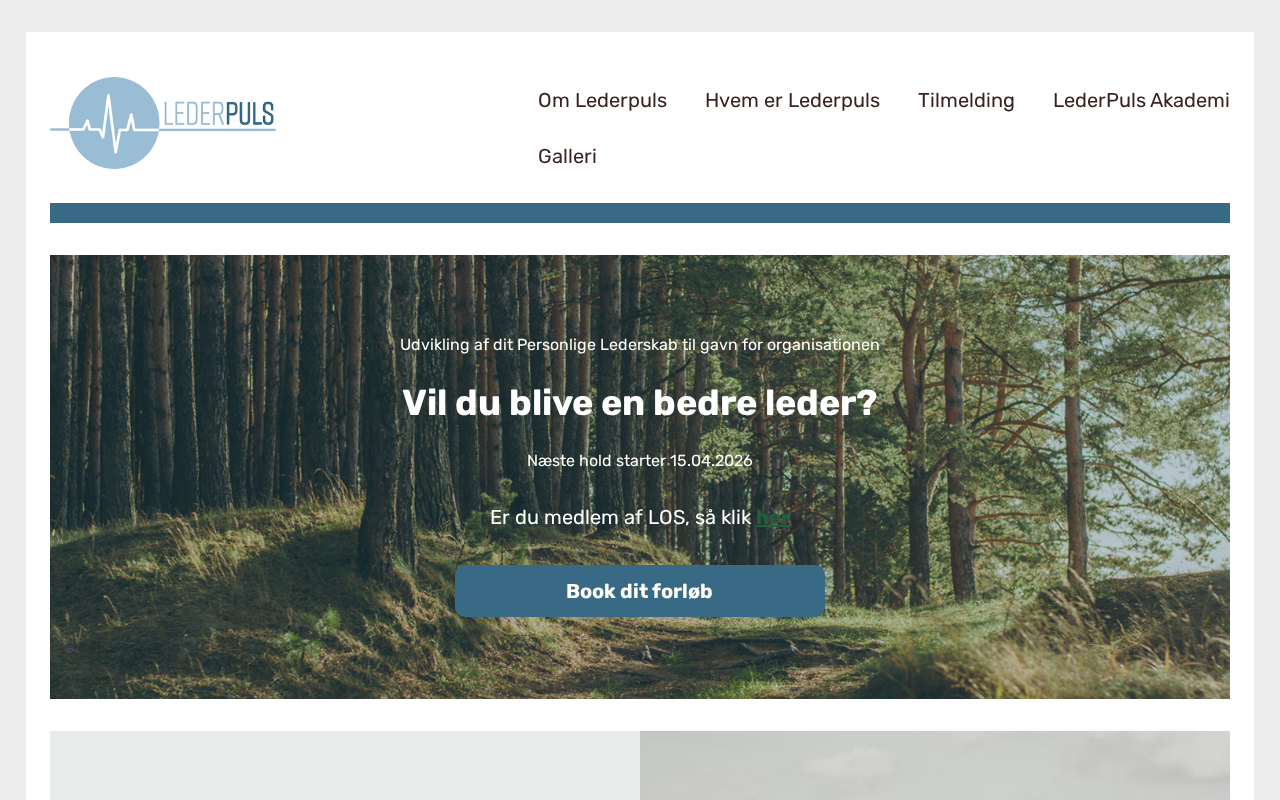1280x800 pixels.
Task: Select LederPuls Akademi in navigation
Action: [1141, 100]
